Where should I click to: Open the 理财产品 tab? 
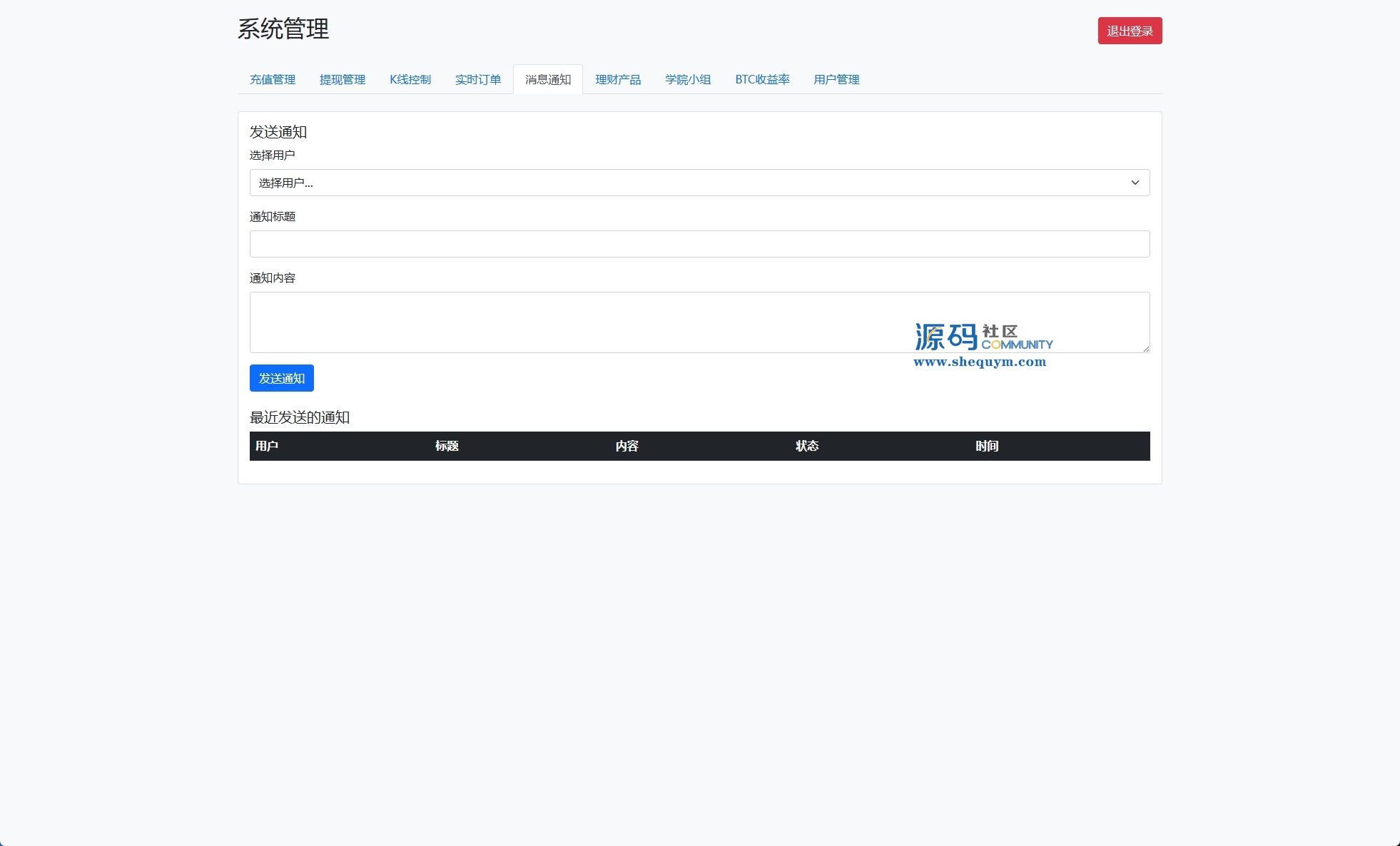pos(618,79)
